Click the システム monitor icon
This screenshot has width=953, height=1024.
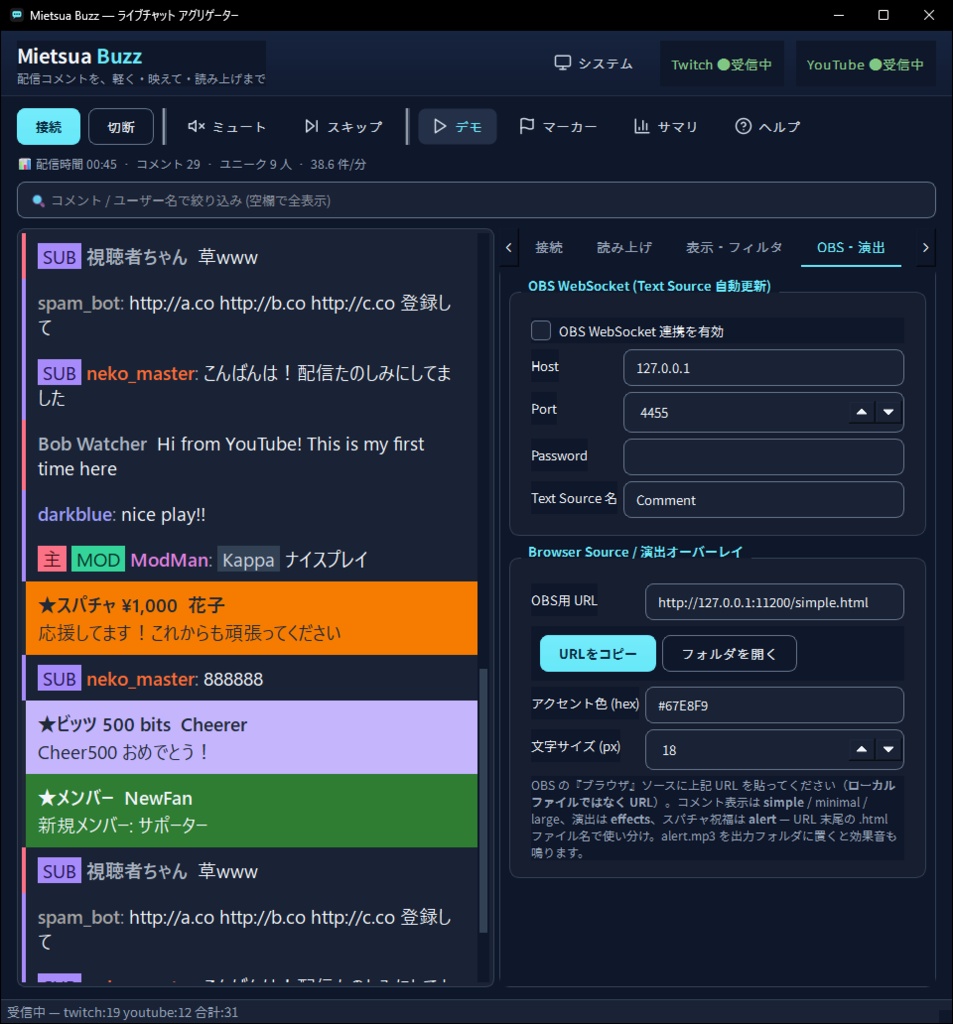(562, 63)
